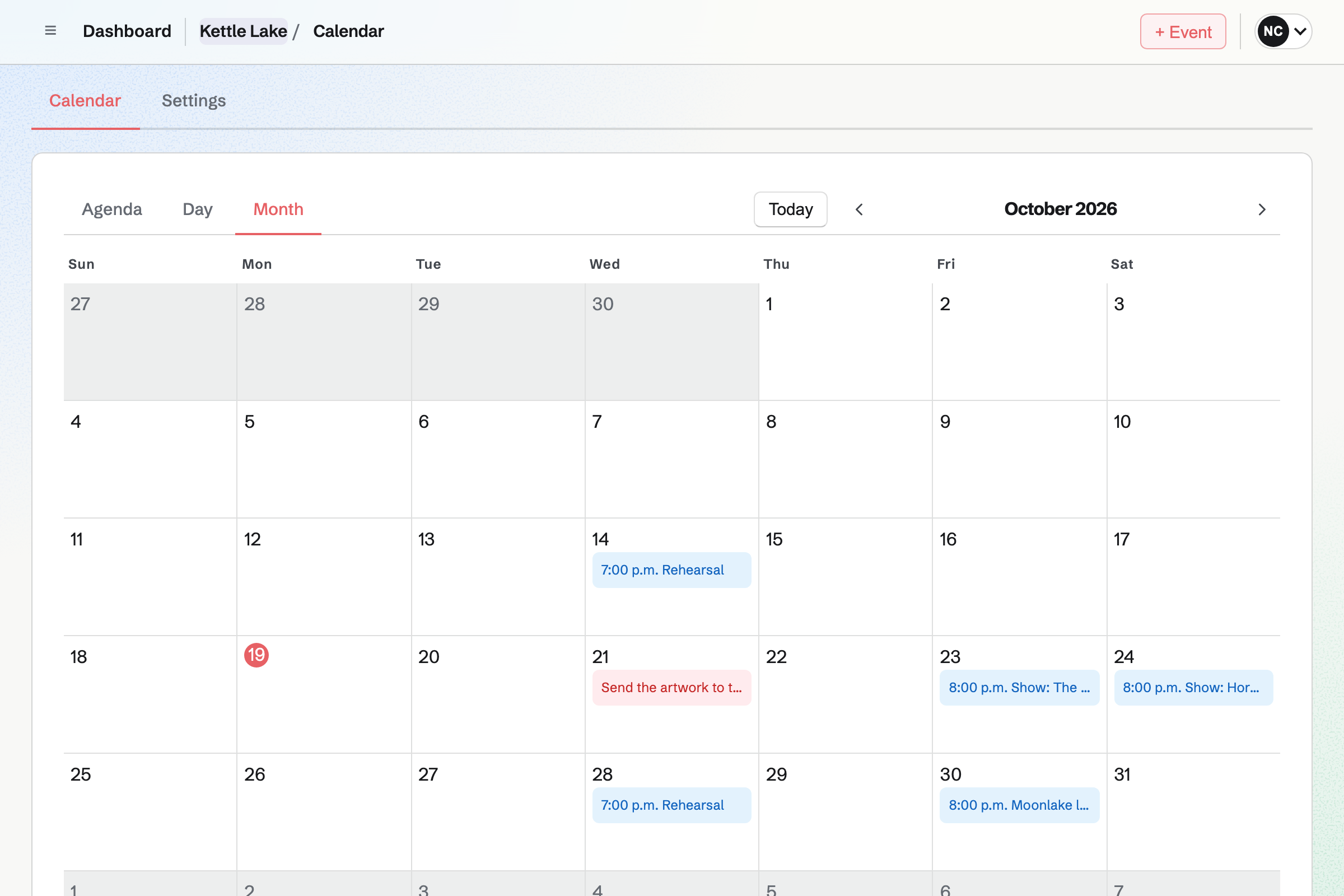Open the NC user account dropdown
Image resolution: width=1344 pixels, height=896 pixels.
1283,31
